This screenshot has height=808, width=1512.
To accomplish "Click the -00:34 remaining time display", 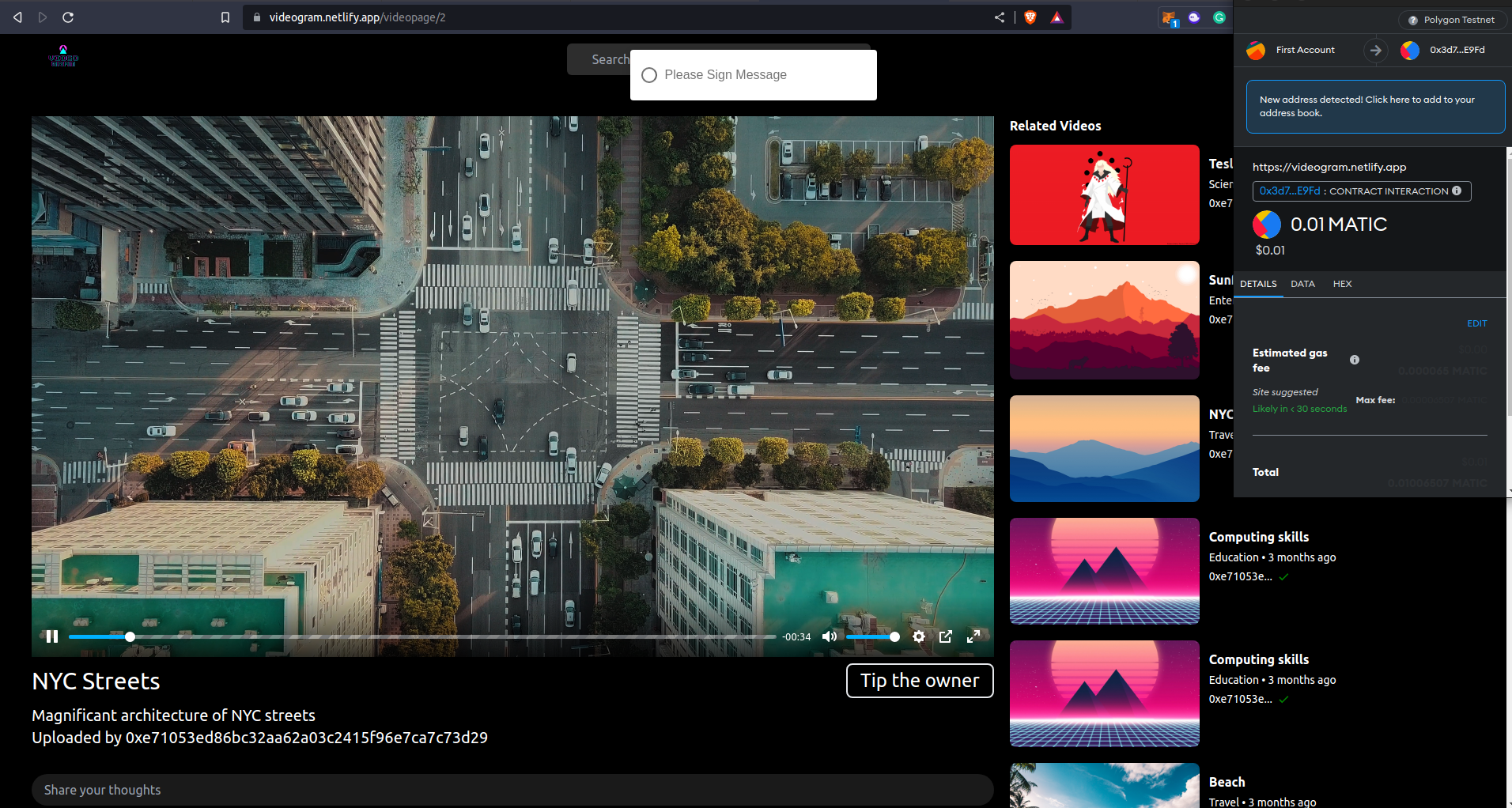I will tap(796, 636).
